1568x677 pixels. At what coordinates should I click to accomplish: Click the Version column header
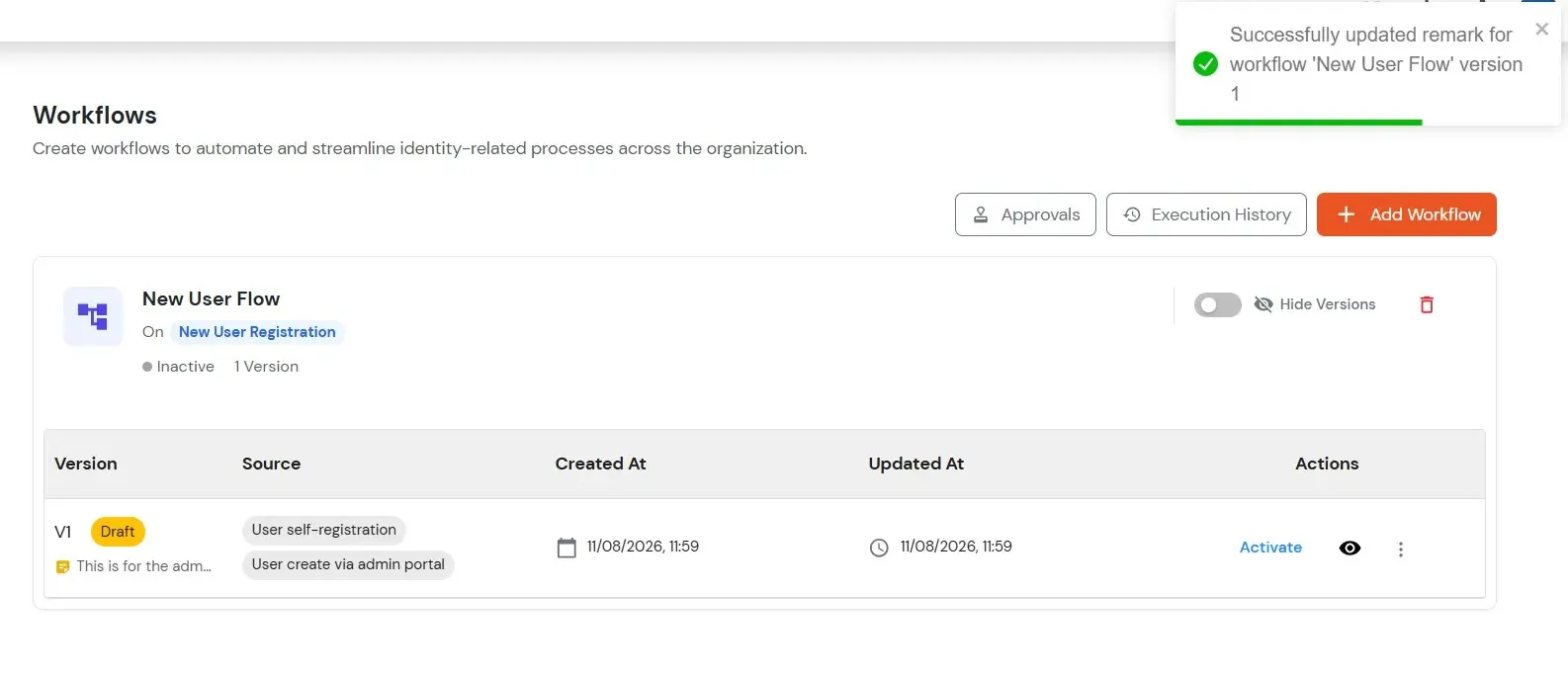tap(86, 464)
